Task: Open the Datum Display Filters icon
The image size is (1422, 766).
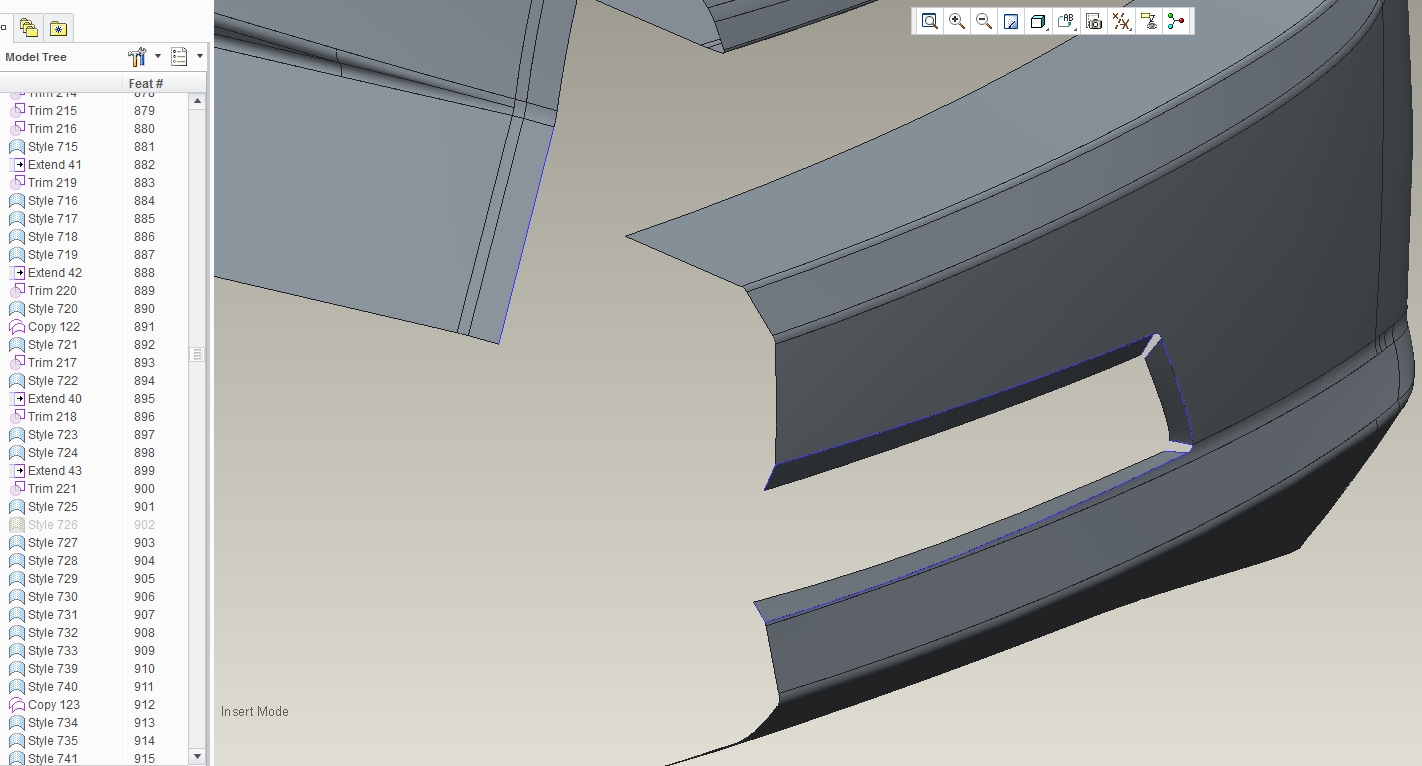Action: tap(1122, 21)
